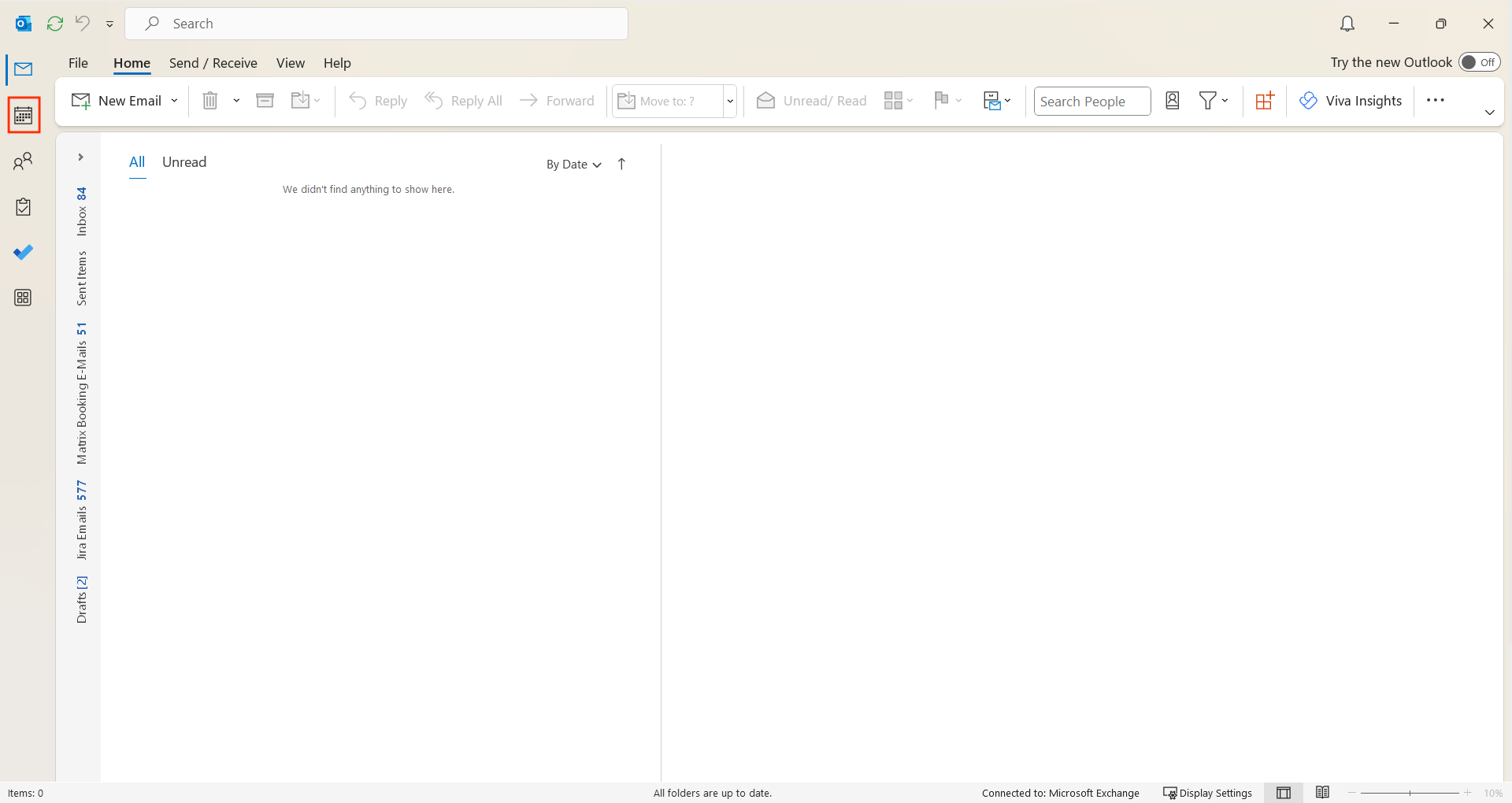Viewport: 1512px width, 803px height.
Task: Adjust the zoom slider in status bar
Action: click(1410, 793)
